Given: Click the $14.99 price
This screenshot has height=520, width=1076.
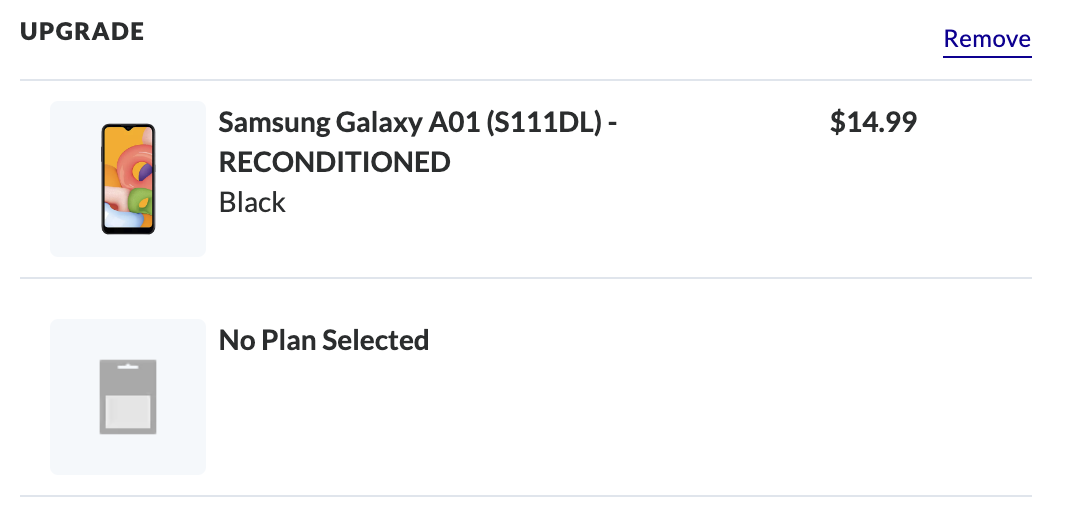Looking at the screenshot, I should (873, 122).
